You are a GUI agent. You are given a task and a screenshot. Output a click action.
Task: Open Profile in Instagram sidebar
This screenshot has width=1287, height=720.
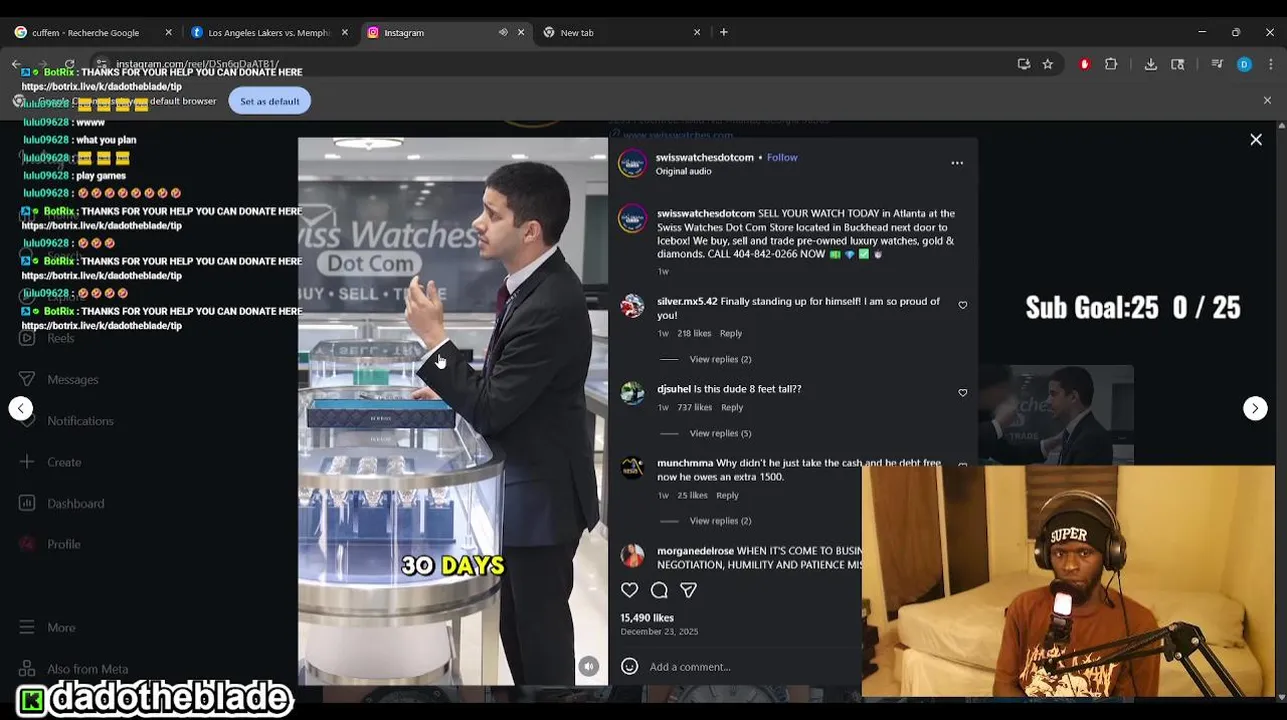[50, 544]
